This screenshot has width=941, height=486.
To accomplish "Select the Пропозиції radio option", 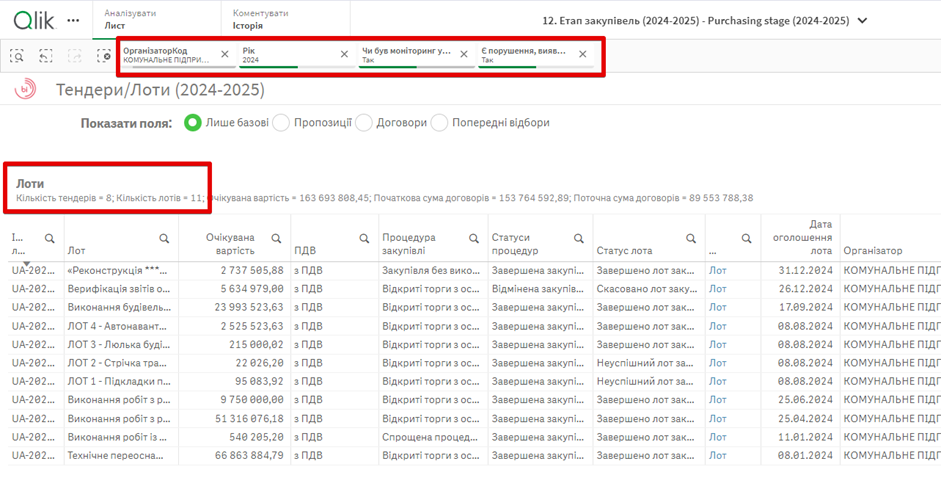I will coord(281,123).
